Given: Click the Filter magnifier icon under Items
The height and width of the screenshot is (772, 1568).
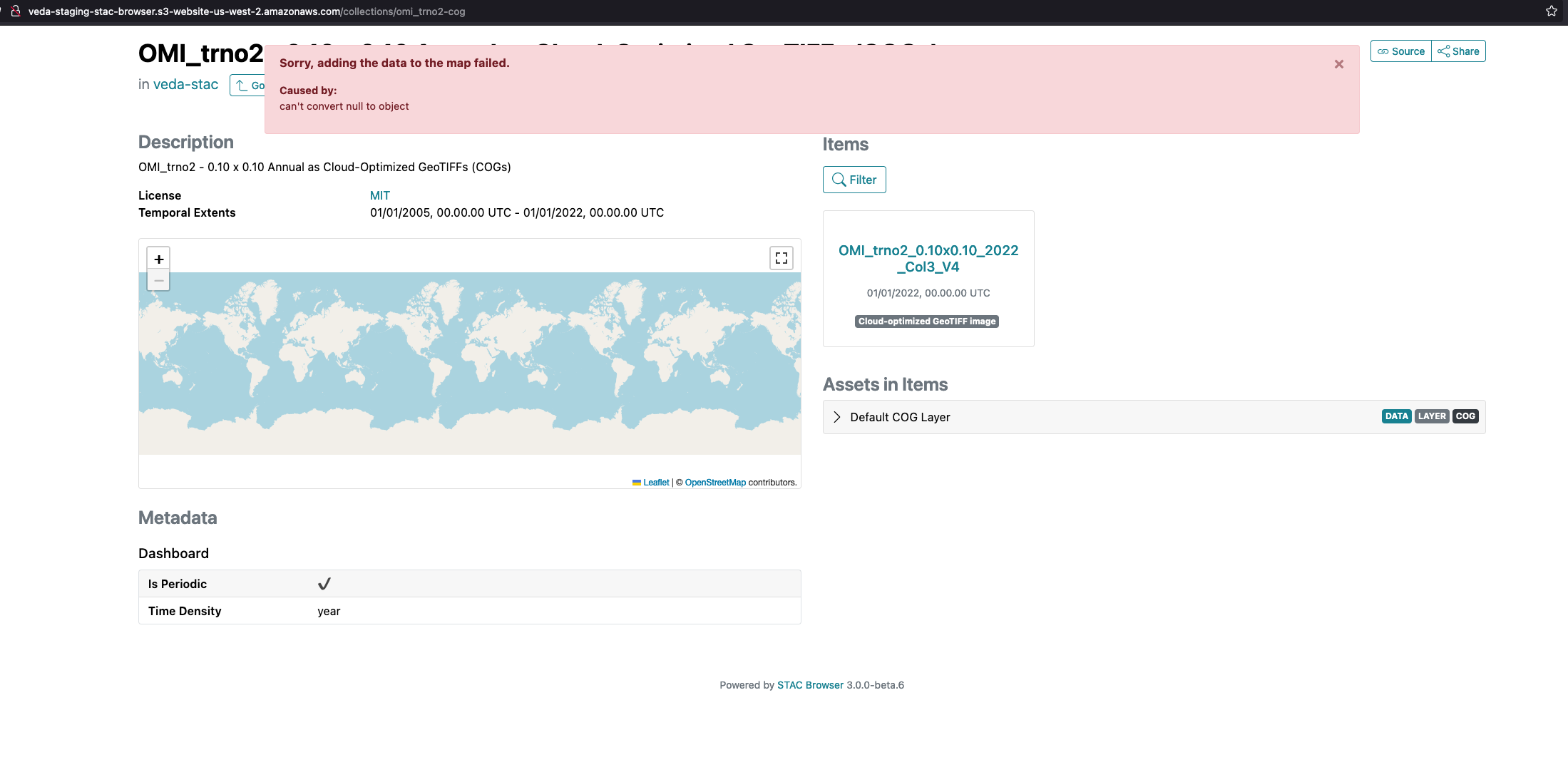Looking at the screenshot, I should coord(839,180).
